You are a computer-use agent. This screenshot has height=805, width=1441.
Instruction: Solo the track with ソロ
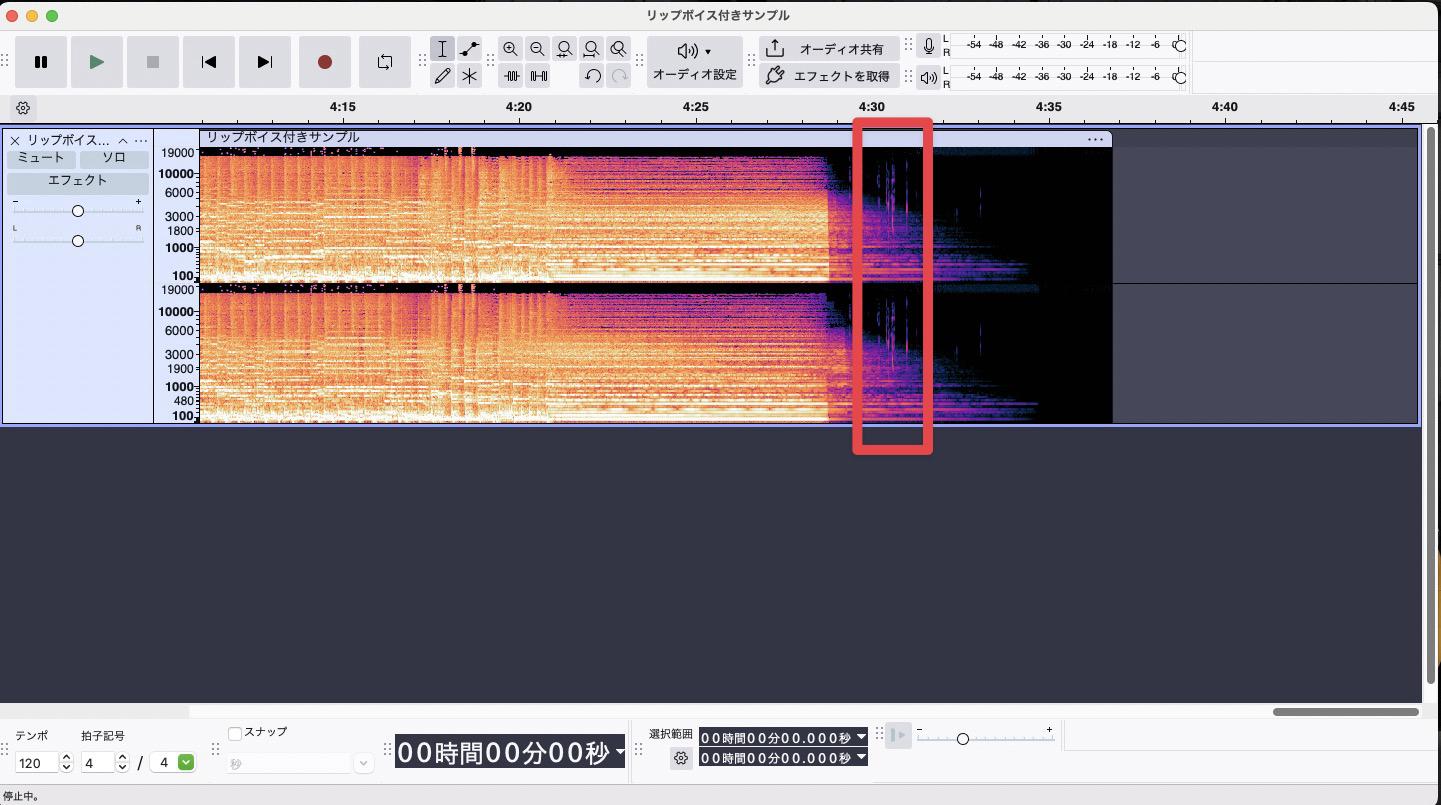114,158
